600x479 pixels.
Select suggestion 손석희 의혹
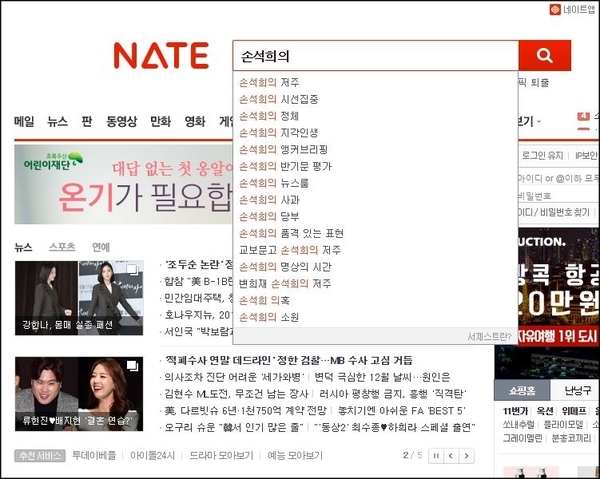coord(264,300)
